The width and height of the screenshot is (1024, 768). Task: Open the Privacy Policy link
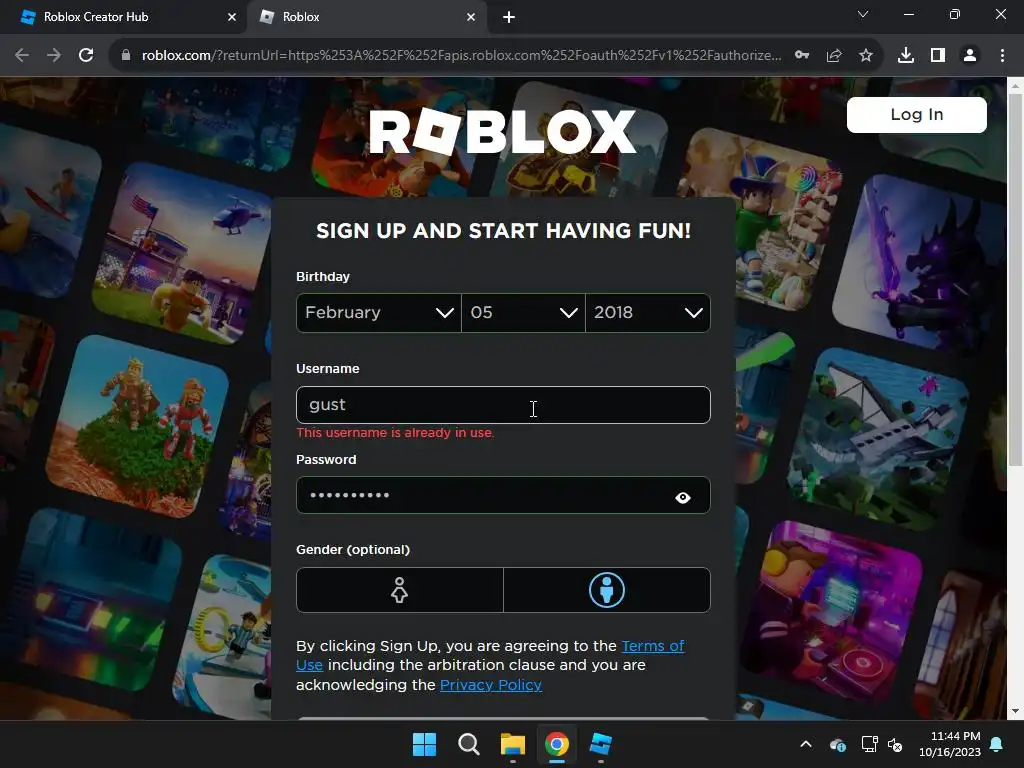[x=490, y=685]
